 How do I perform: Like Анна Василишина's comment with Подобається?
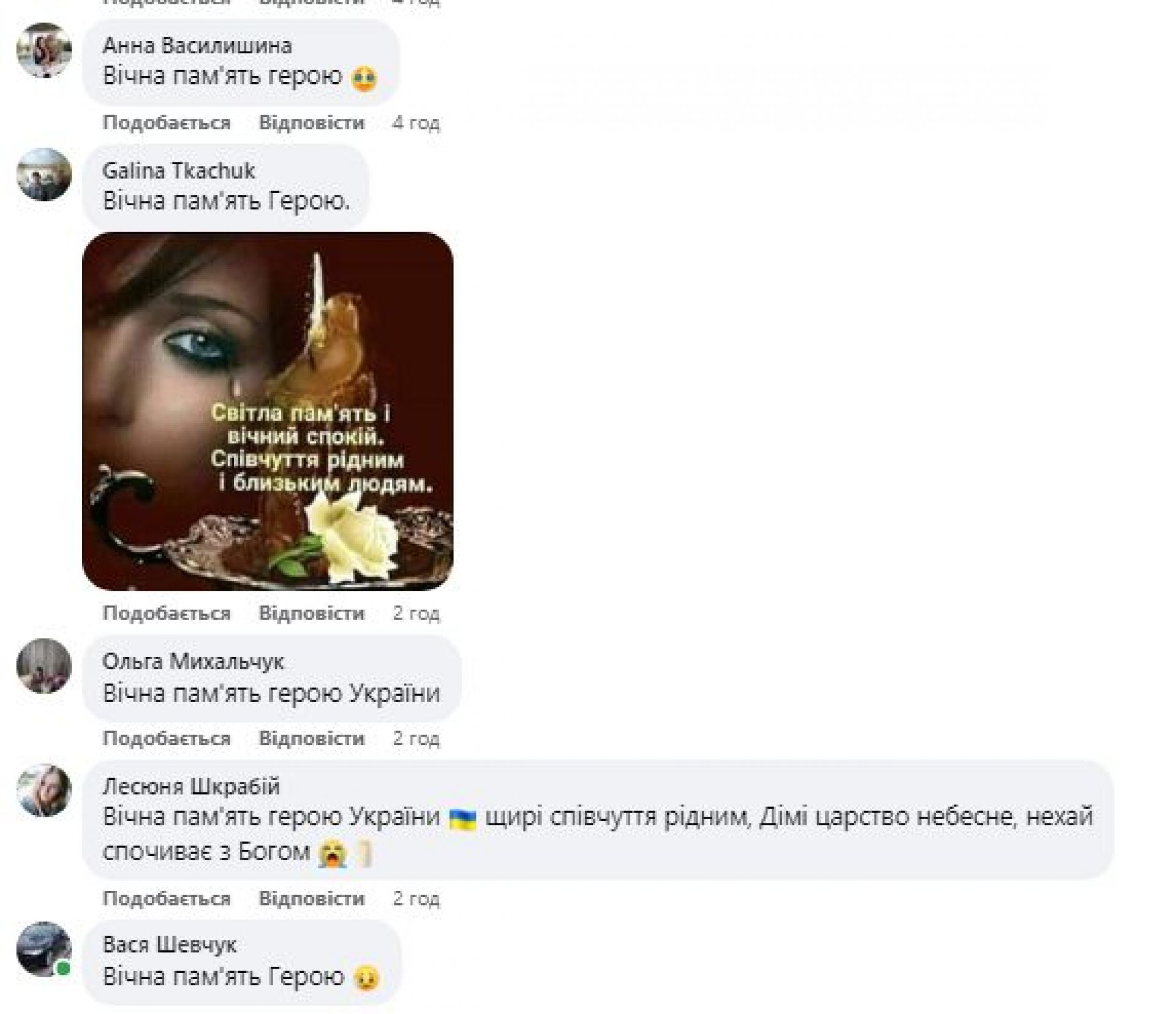[x=167, y=123]
